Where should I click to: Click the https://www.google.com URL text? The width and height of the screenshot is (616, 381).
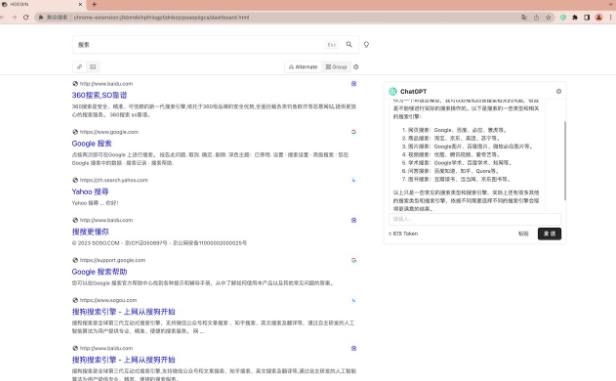click(x=109, y=132)
